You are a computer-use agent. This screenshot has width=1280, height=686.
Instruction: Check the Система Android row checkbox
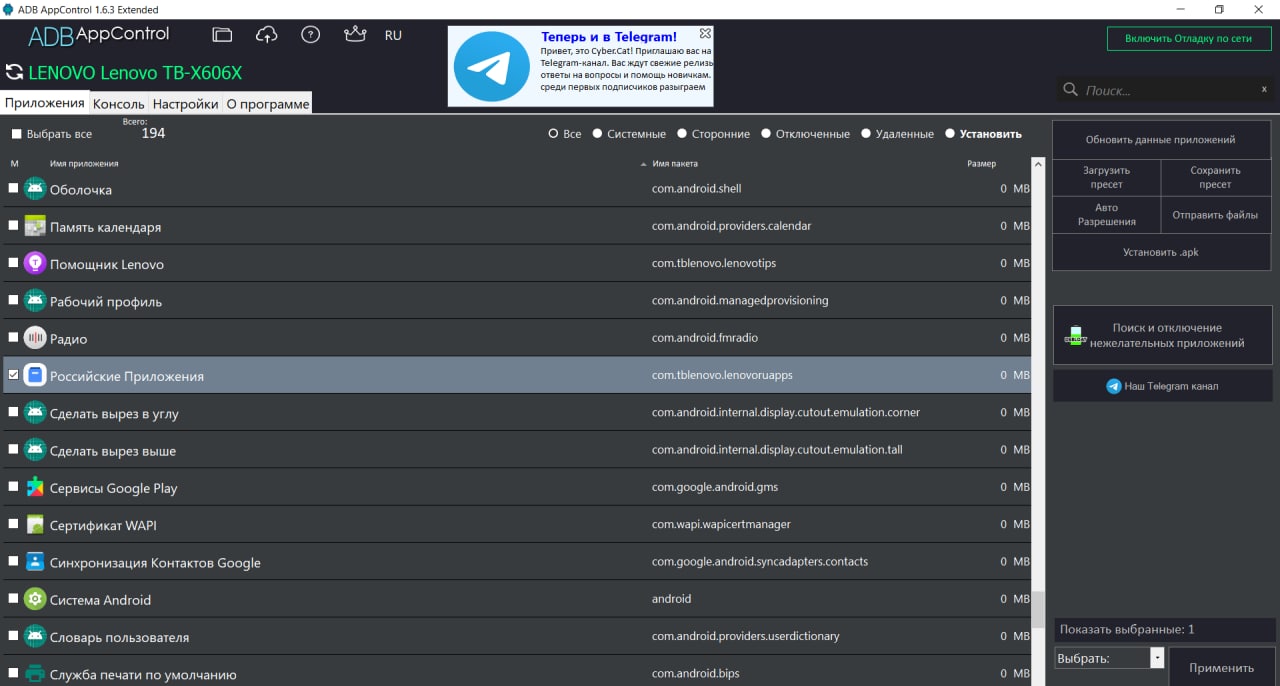(x=13, y=598)
